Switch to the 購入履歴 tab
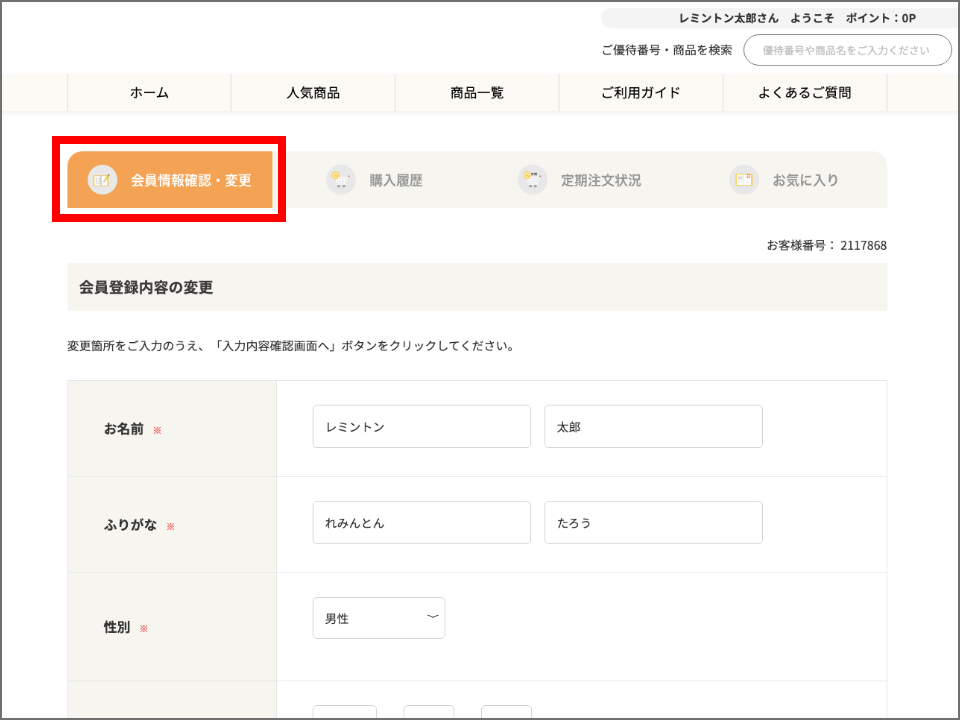The width and height of the screenshot is (960, 720). tap(375, 180)
